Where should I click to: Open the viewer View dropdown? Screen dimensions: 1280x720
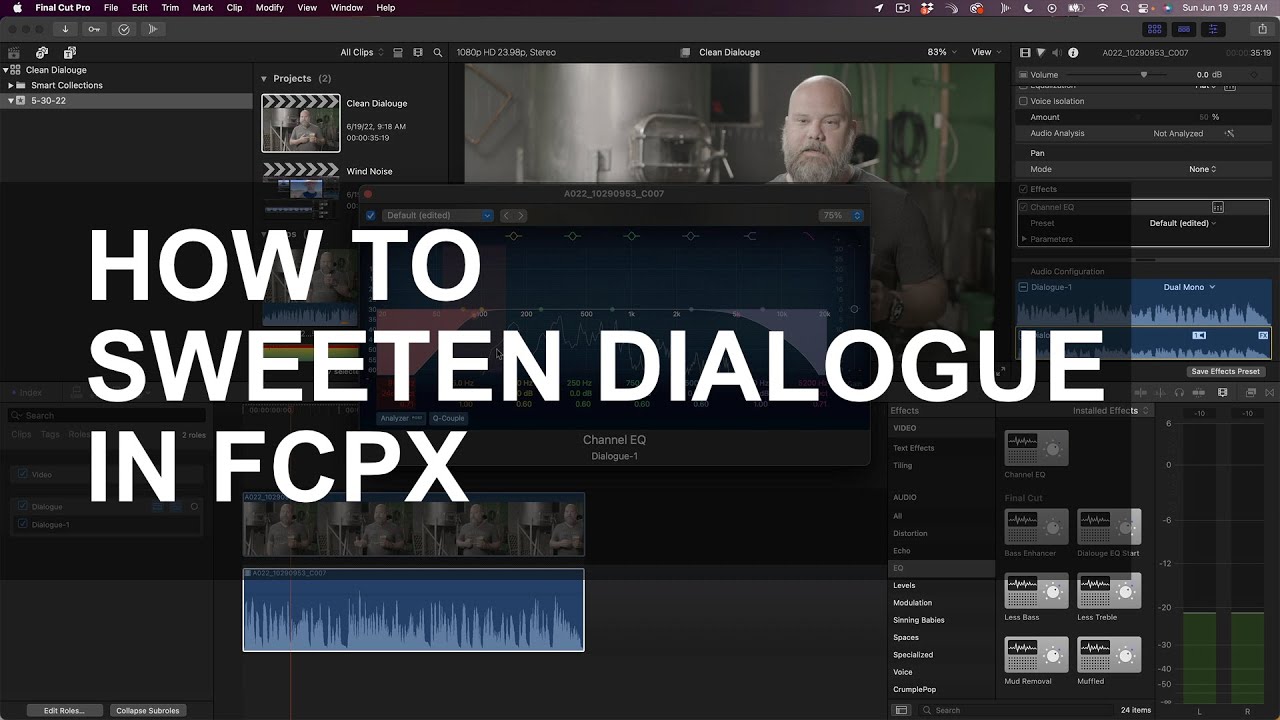coord(987,52)
